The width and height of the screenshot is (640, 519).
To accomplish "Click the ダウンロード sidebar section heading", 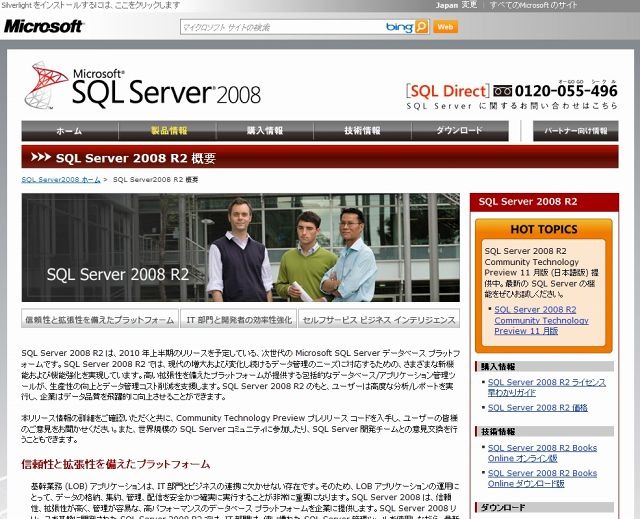I will pos(544,508).
